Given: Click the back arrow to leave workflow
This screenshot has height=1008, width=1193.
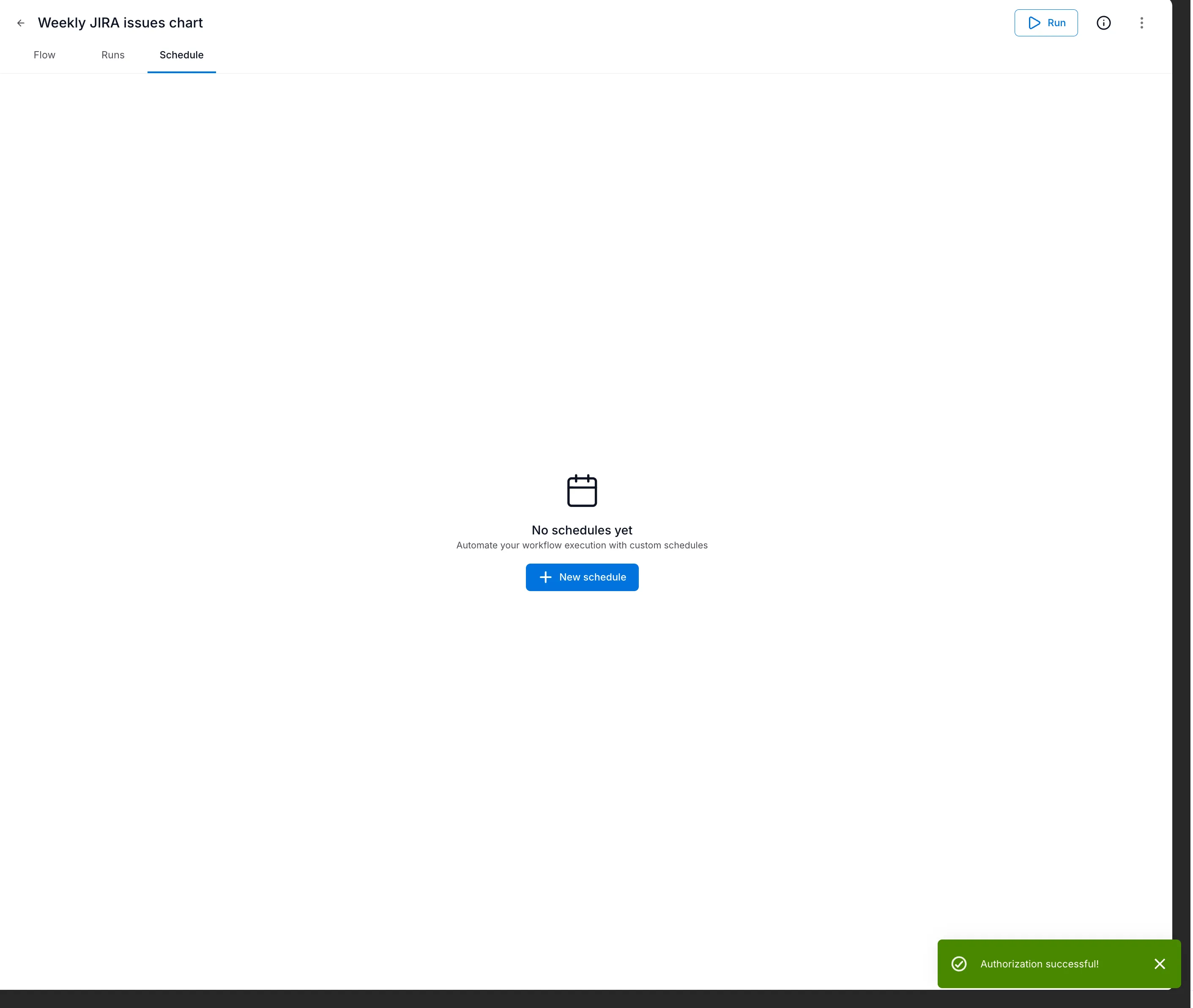Looking at the screenshot, I should (21, 23).
